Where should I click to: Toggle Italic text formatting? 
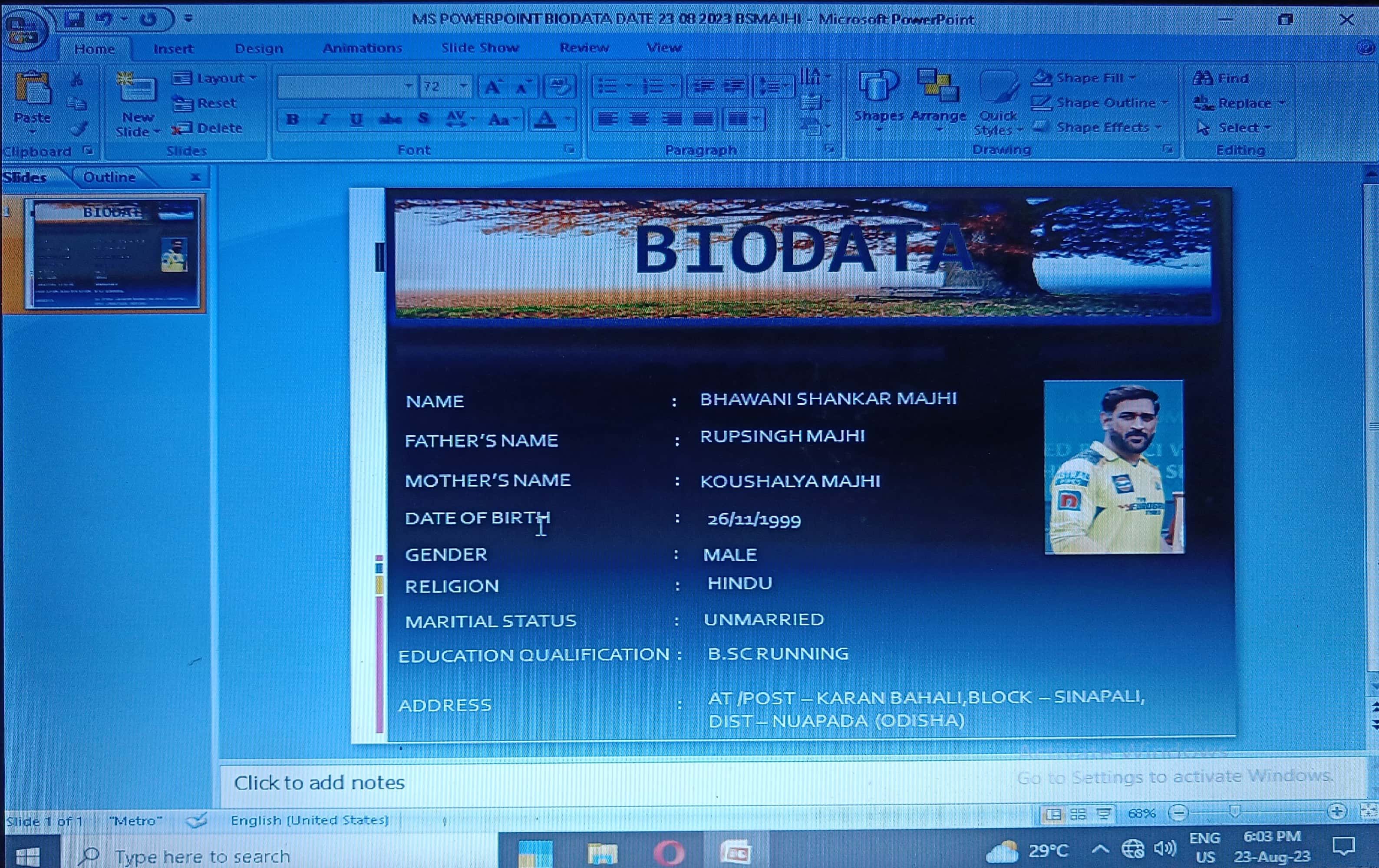point(324,119)
